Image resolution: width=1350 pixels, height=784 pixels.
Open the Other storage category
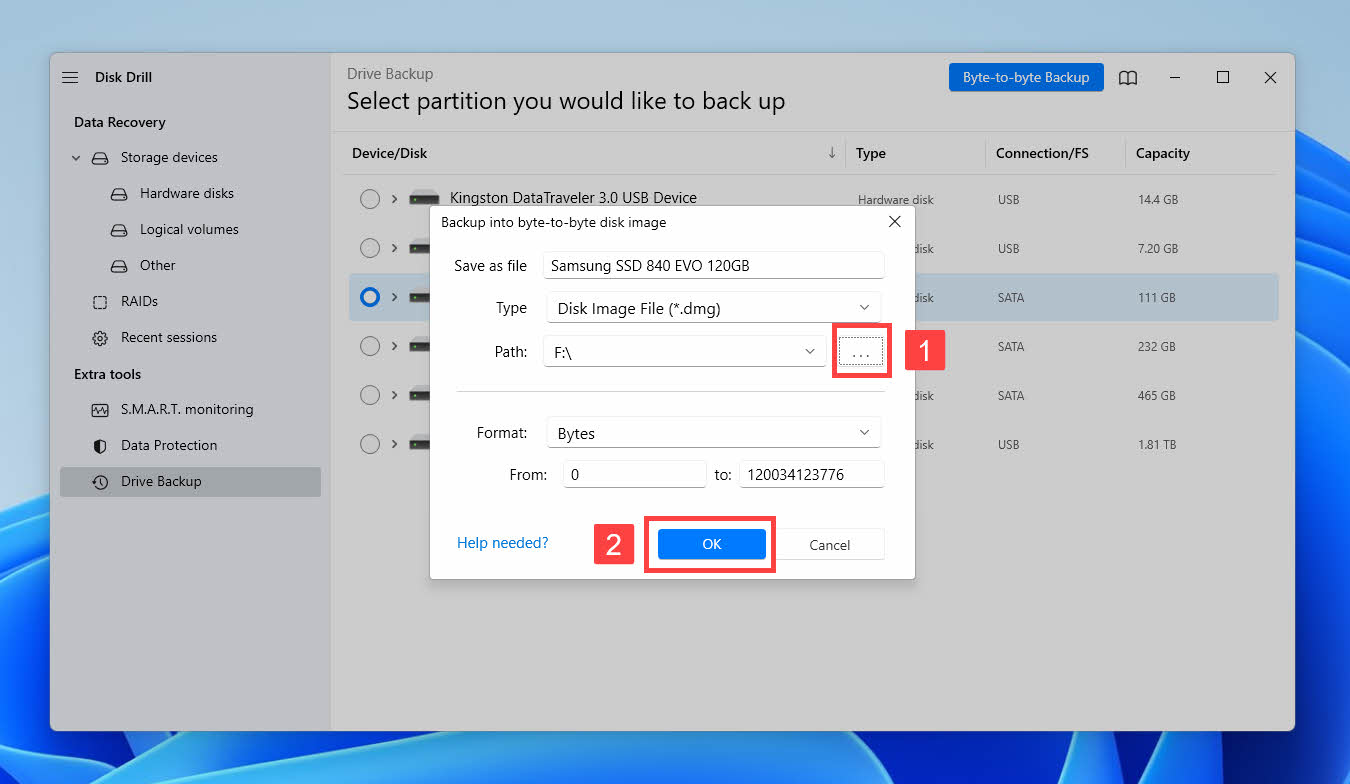pyautogui.click(x=157, y=266)
